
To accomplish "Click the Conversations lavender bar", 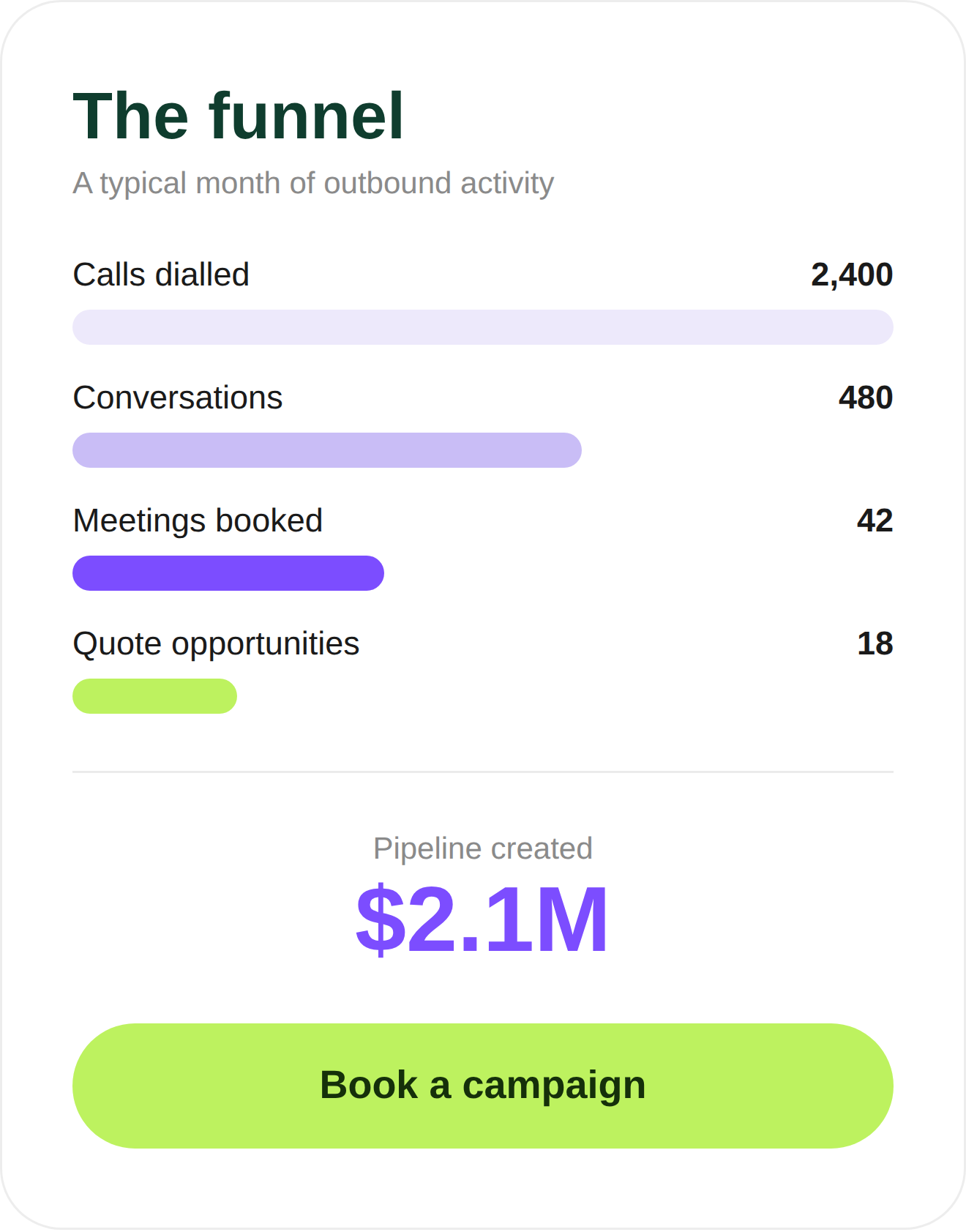I will tap(327, 450).
